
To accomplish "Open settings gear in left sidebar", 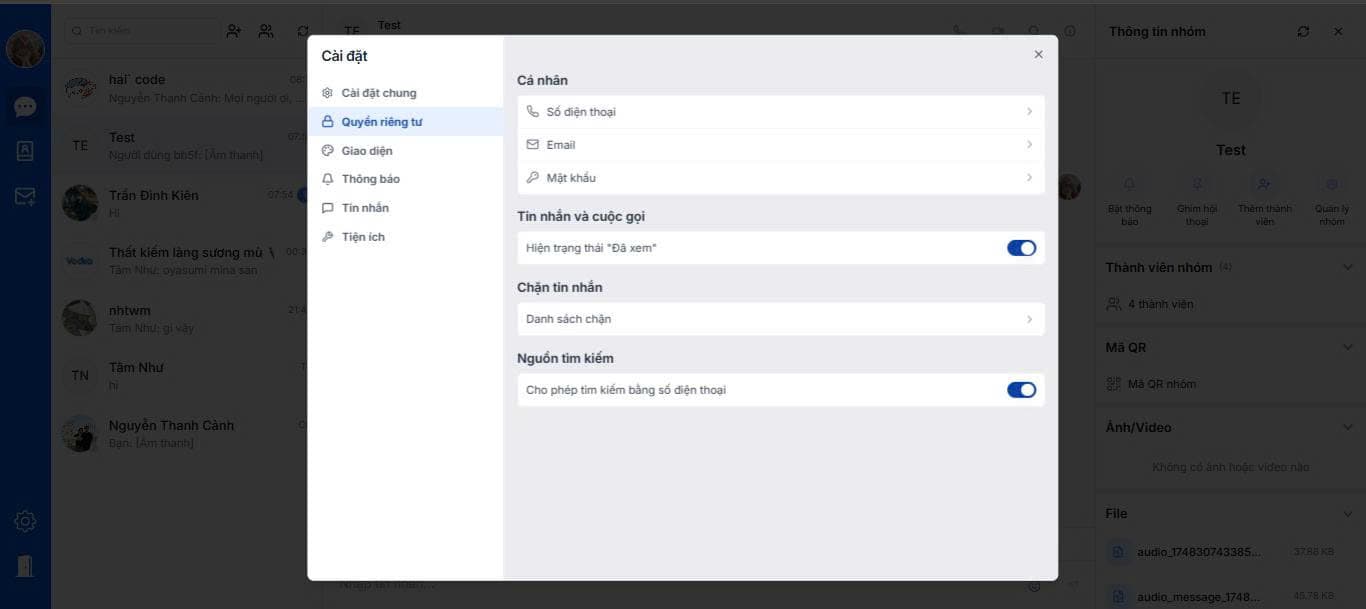I will click(x=25, y=521).
